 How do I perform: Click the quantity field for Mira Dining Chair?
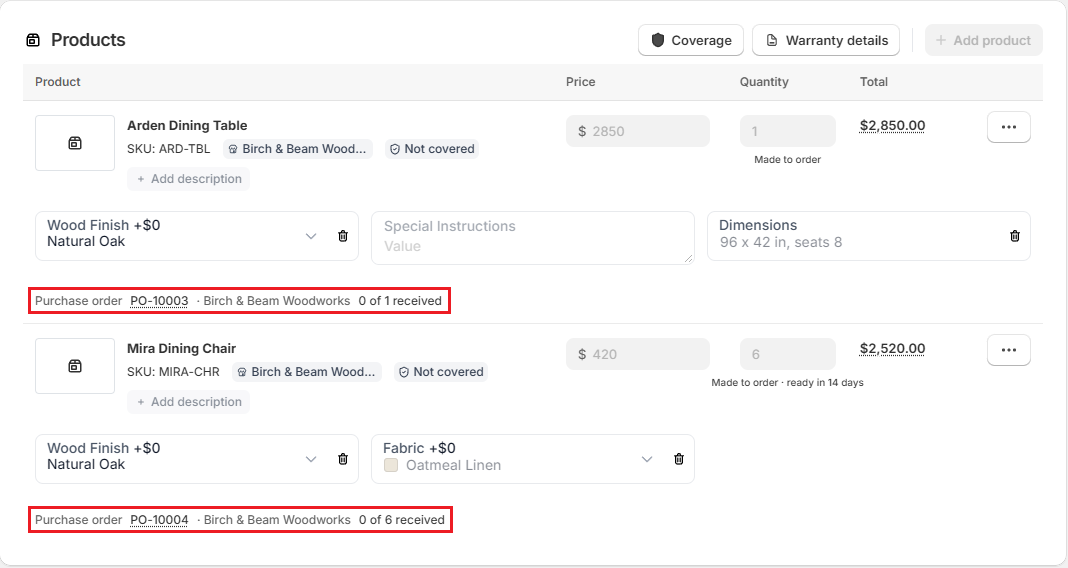tap(787, 355)
